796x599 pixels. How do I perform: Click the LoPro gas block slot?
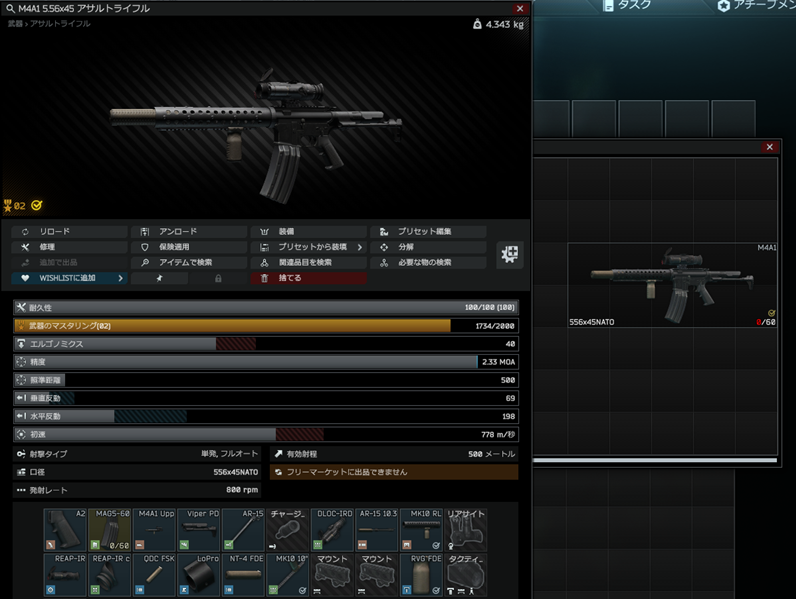(x=199, y=574)
